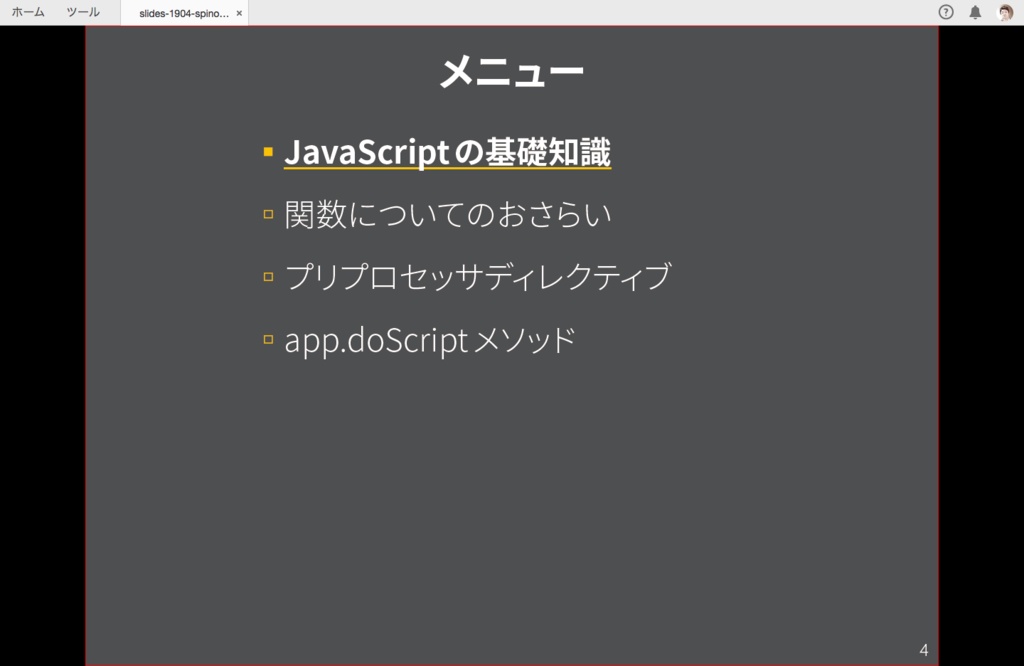Screen dimensions: 1024x666
Task: Check notifications using the bell icon
Action: (x=975, y=13)
